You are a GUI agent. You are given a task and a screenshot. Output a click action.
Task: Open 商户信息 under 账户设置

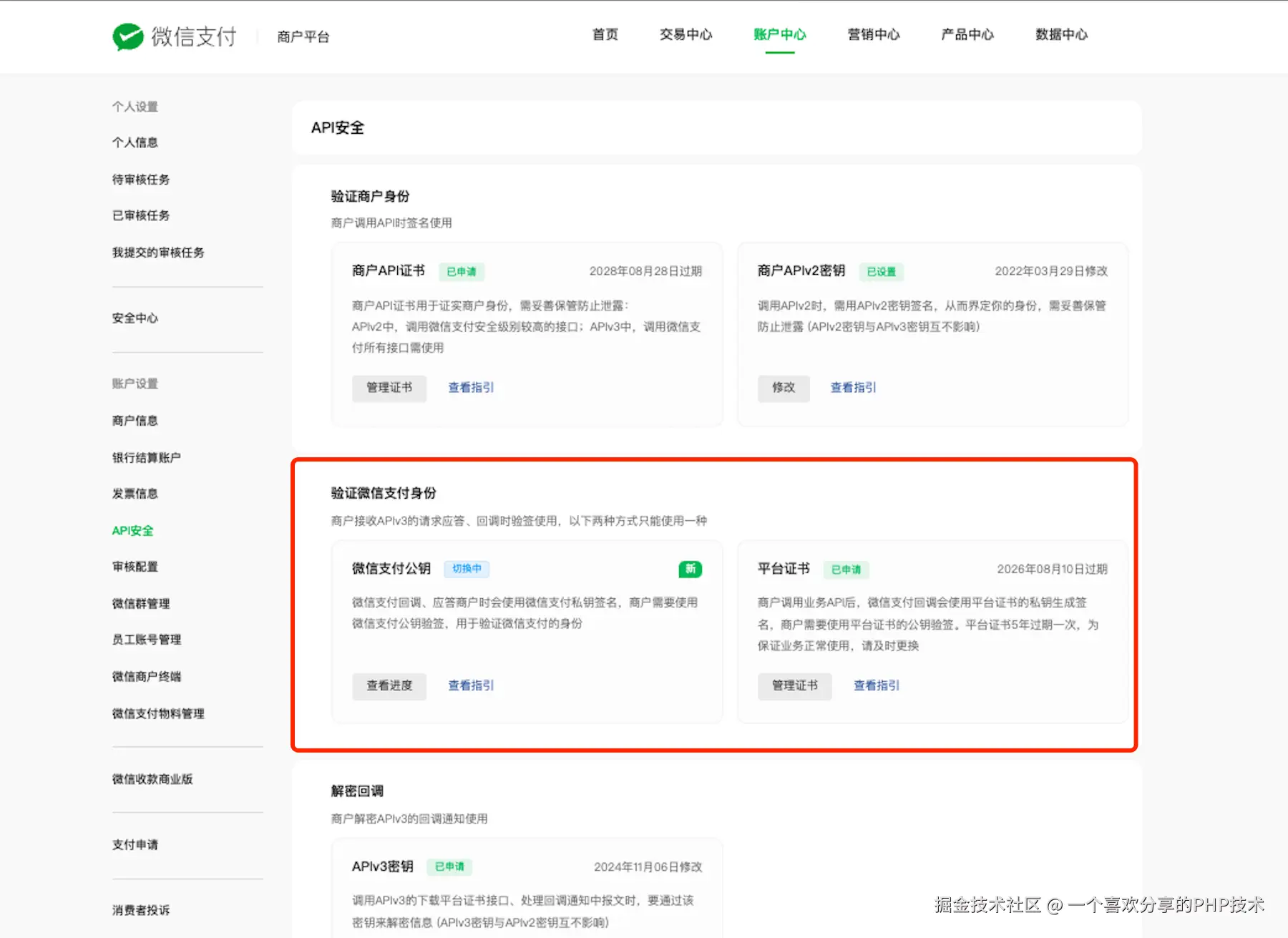click(x=135, y=421)
